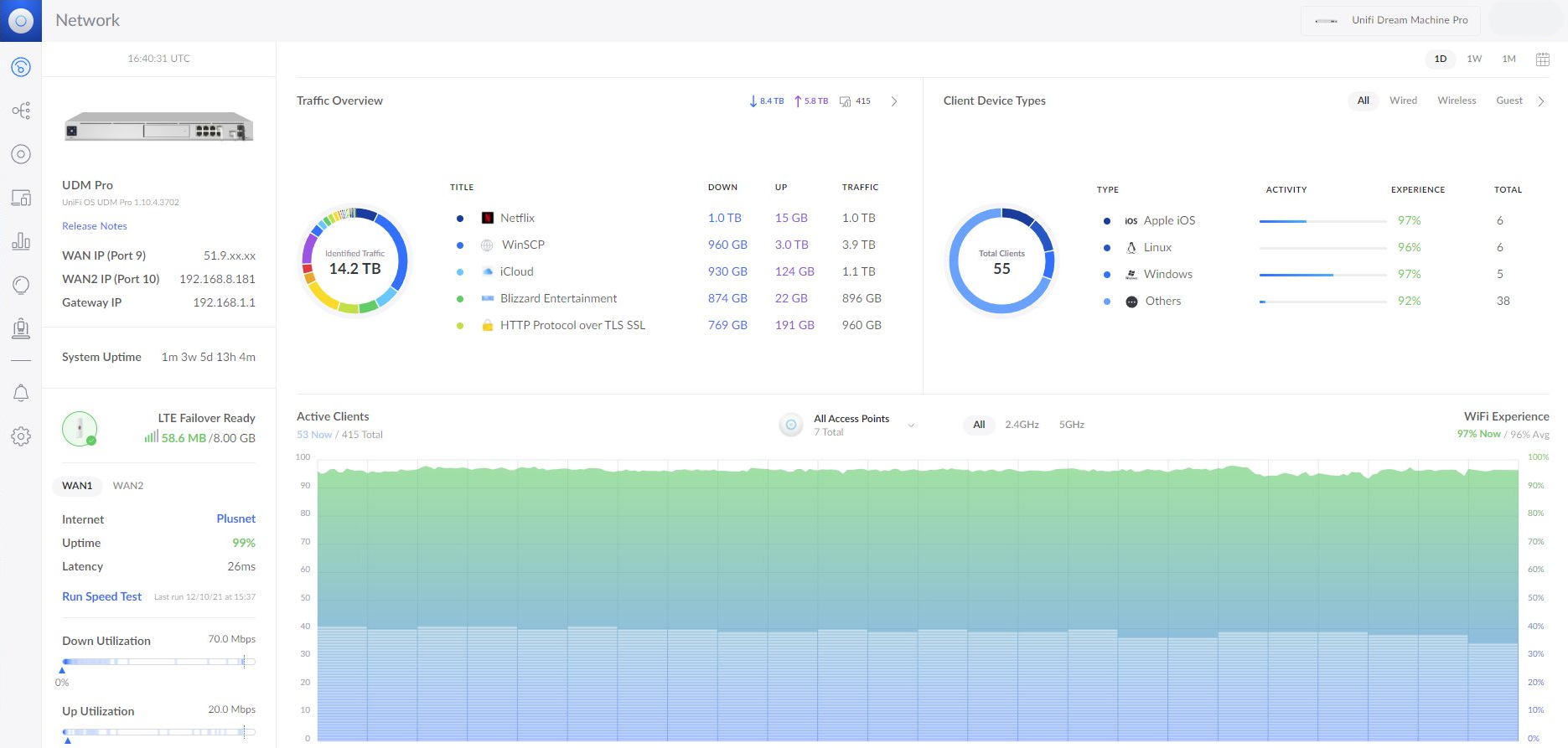Switch to the WAN2 tab
Screen dimensions: 1568x748
pyautogui.click(x=128, y=486)
